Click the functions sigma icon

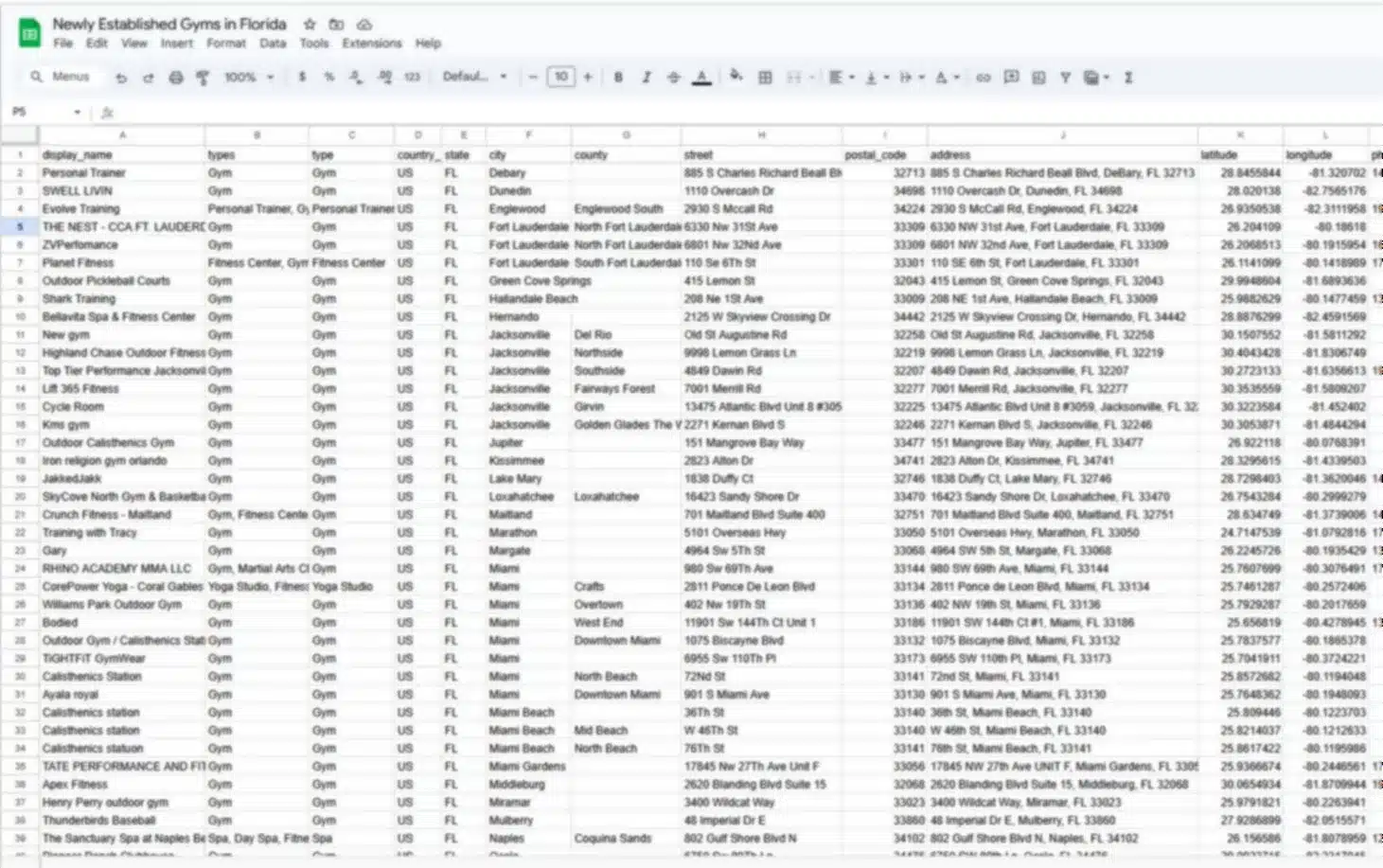click(1128, 78)
